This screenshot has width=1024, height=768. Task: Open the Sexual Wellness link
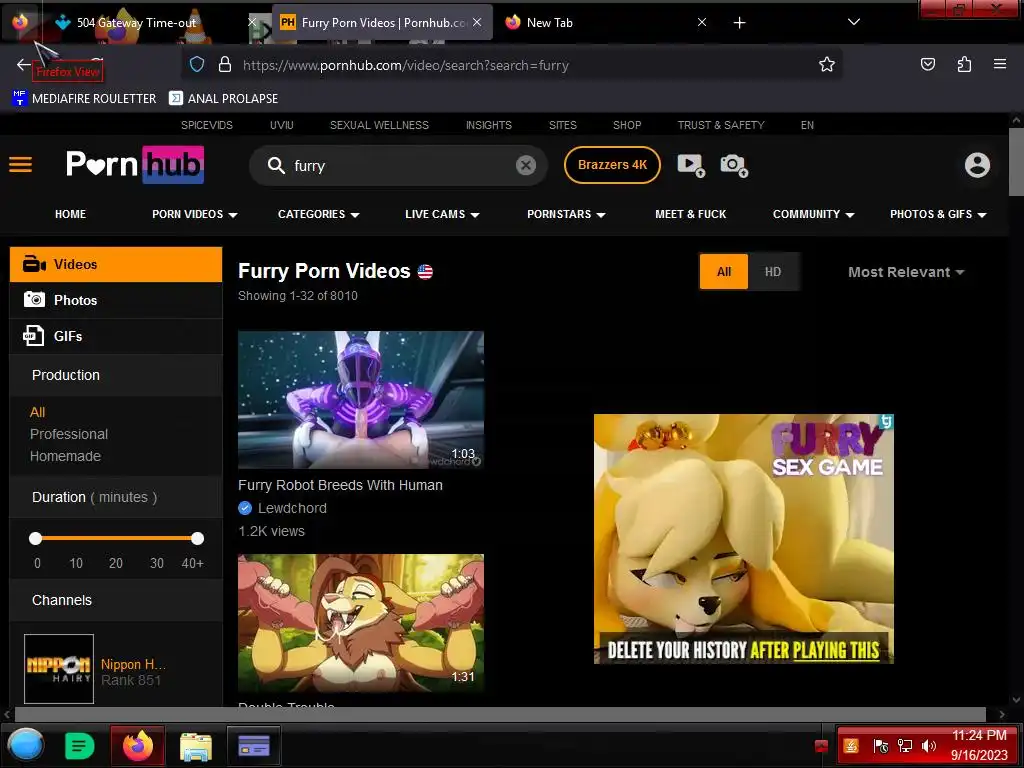(379, 125)
